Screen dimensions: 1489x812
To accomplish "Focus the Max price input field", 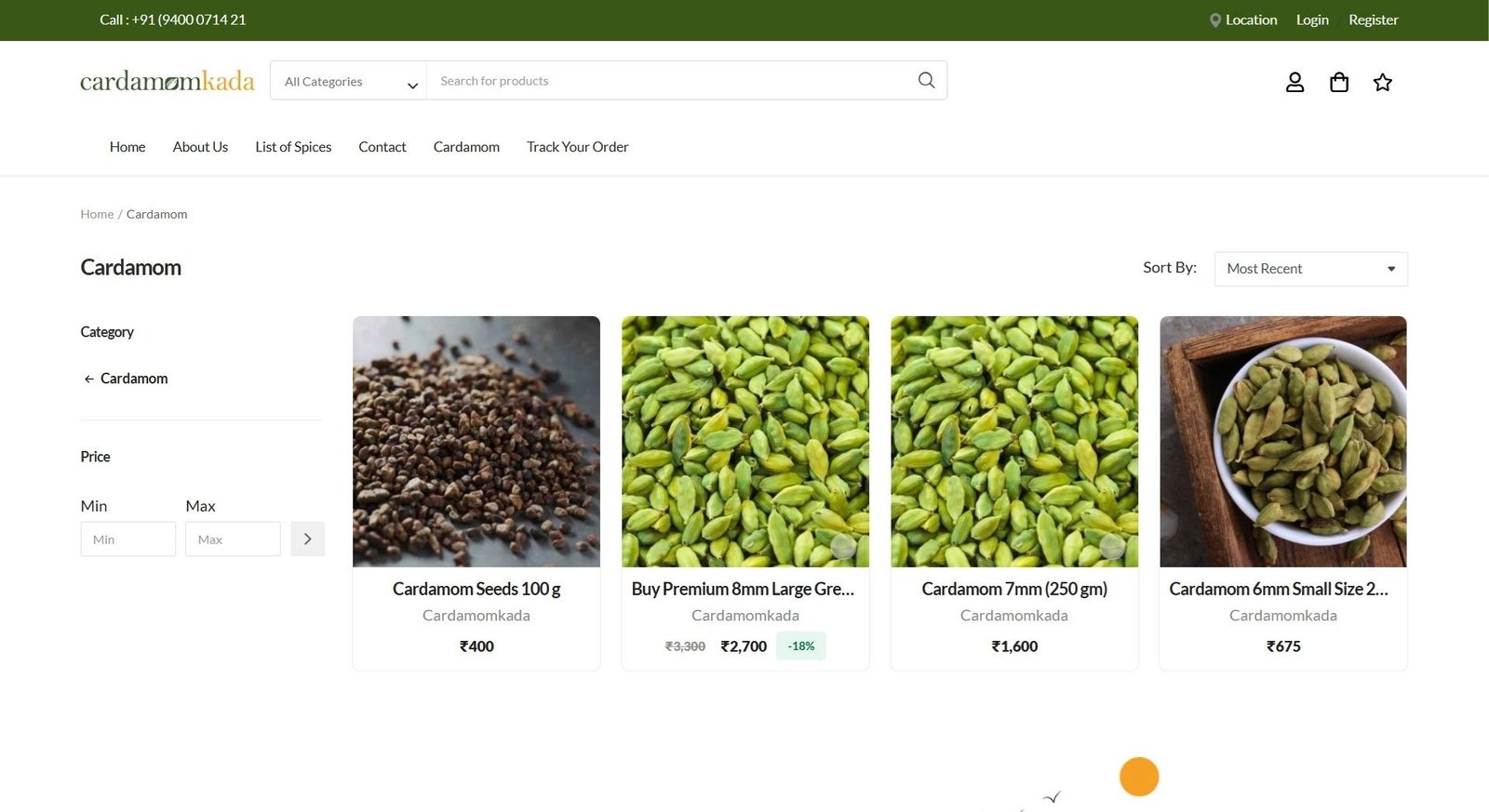I will (233, 539).
